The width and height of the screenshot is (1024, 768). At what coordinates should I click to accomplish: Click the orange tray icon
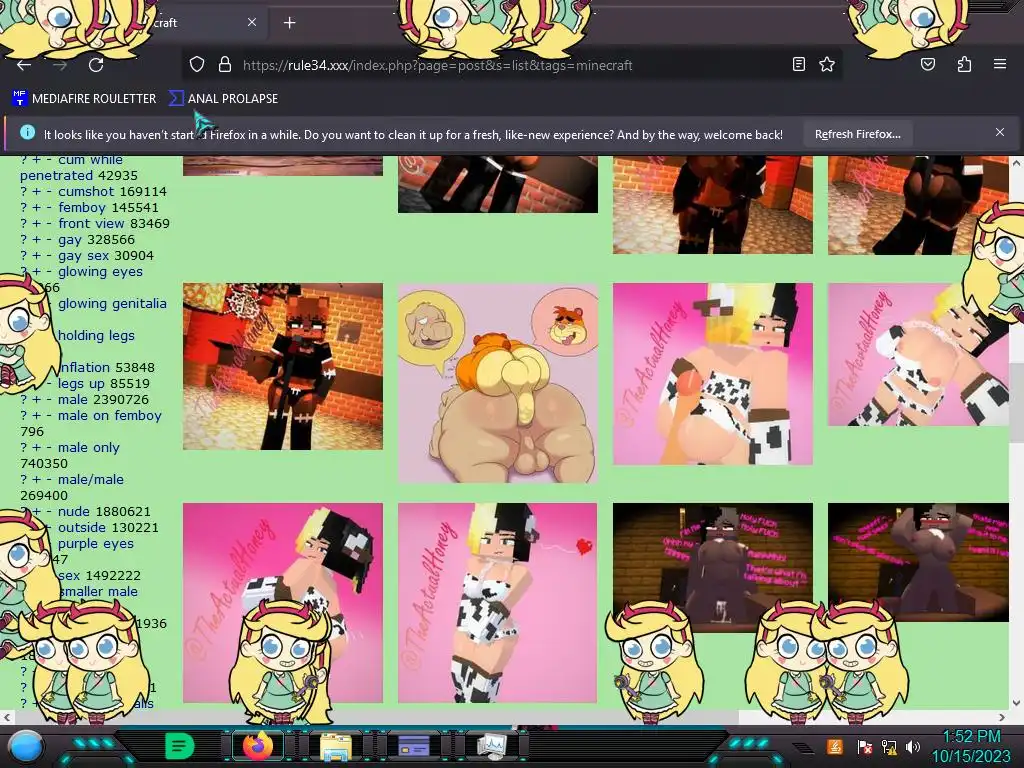(x=835, y=746)
